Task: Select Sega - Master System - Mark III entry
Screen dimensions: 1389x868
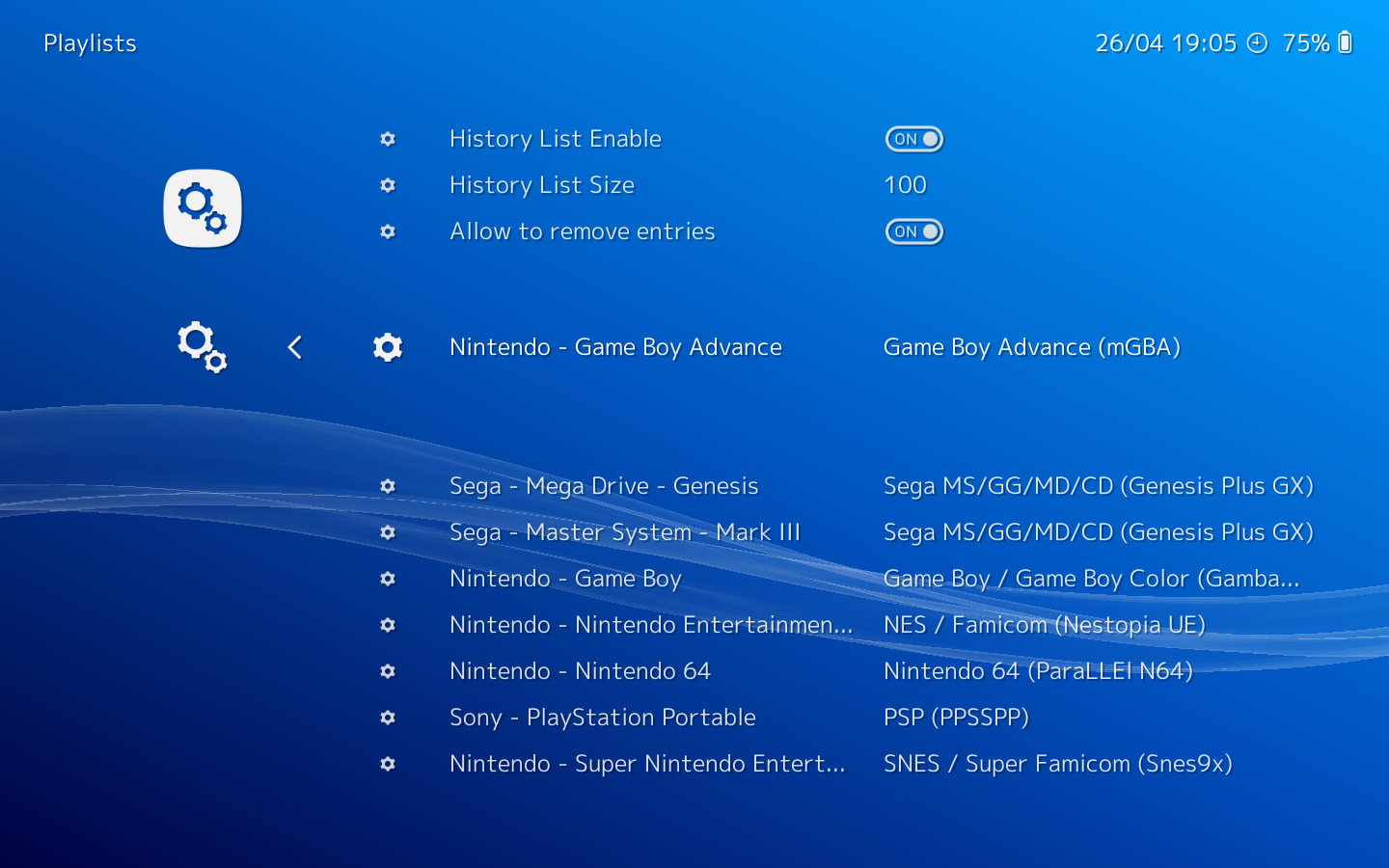Action: [625, 532]
